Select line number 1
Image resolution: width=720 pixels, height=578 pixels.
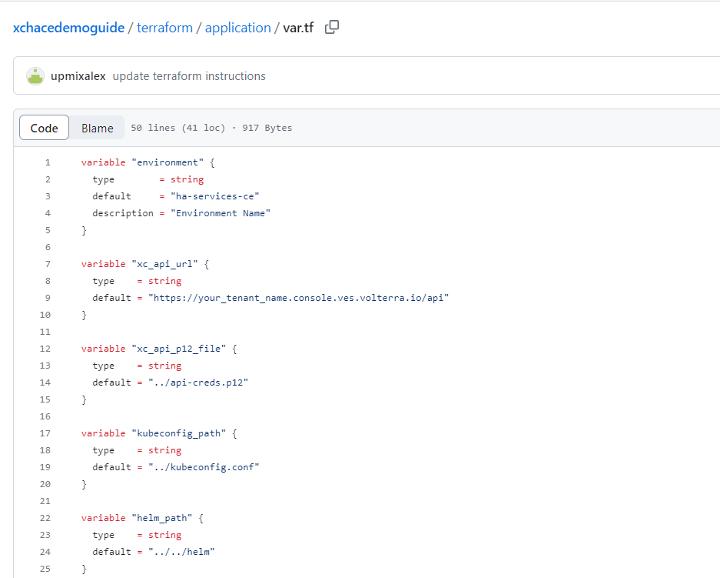(47, 162)
